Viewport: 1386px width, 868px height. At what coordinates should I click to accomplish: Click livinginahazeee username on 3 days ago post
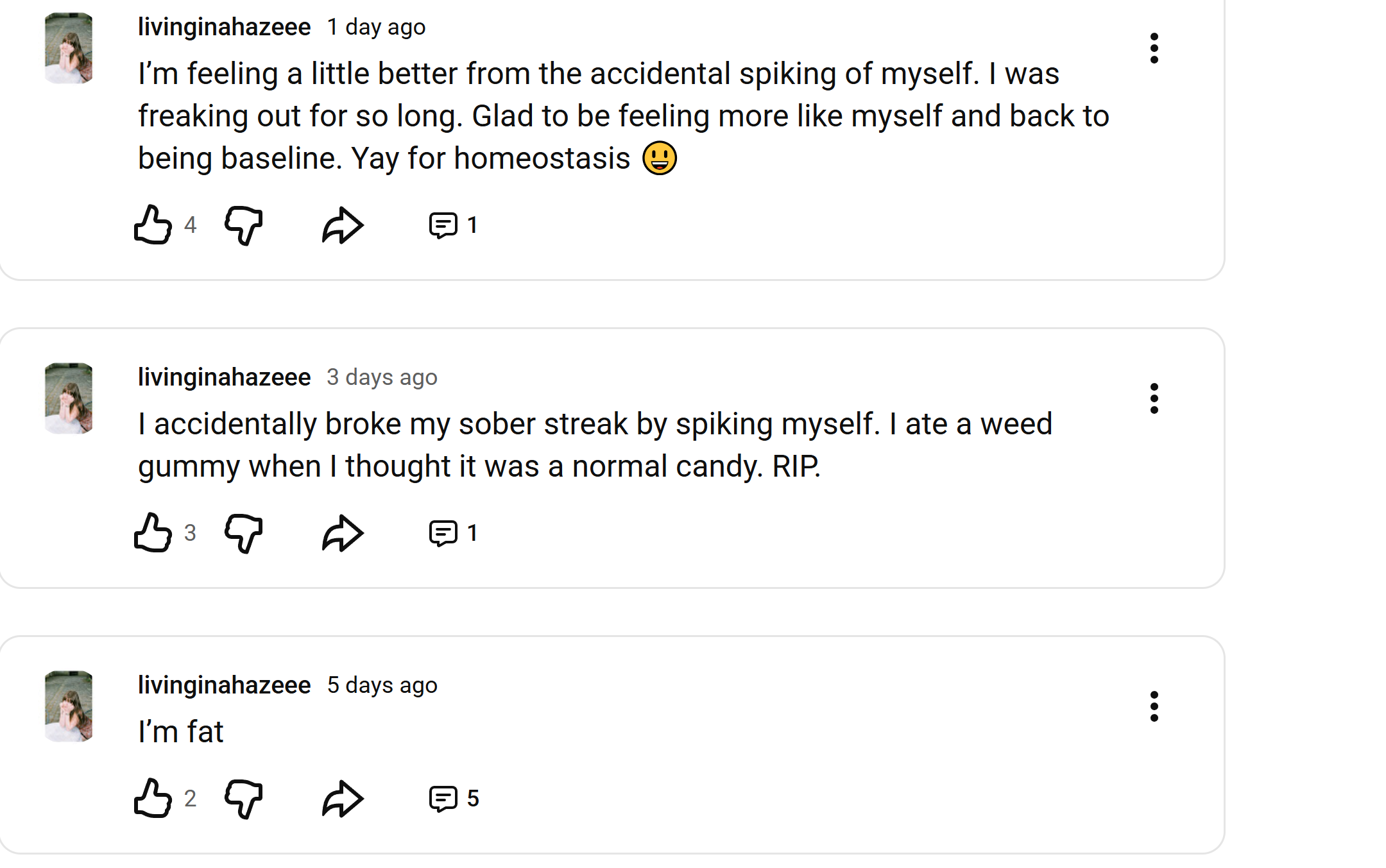pos(224,377)
